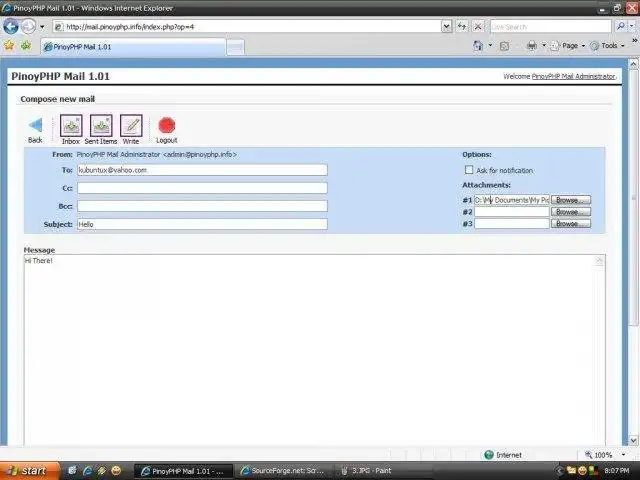The width and height of the screenshot is (640, 480).
Task: Click the Live Search magnifier icon
Action: coord(620,27)
